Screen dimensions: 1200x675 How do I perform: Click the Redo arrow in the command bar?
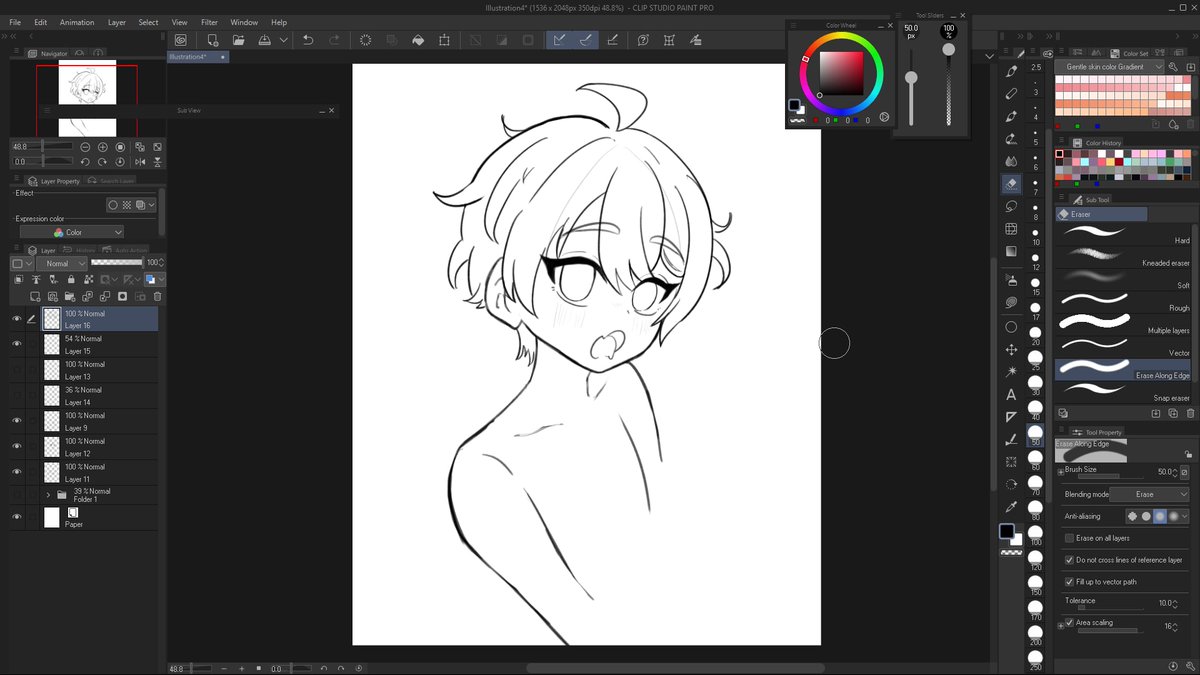(334, 40)
